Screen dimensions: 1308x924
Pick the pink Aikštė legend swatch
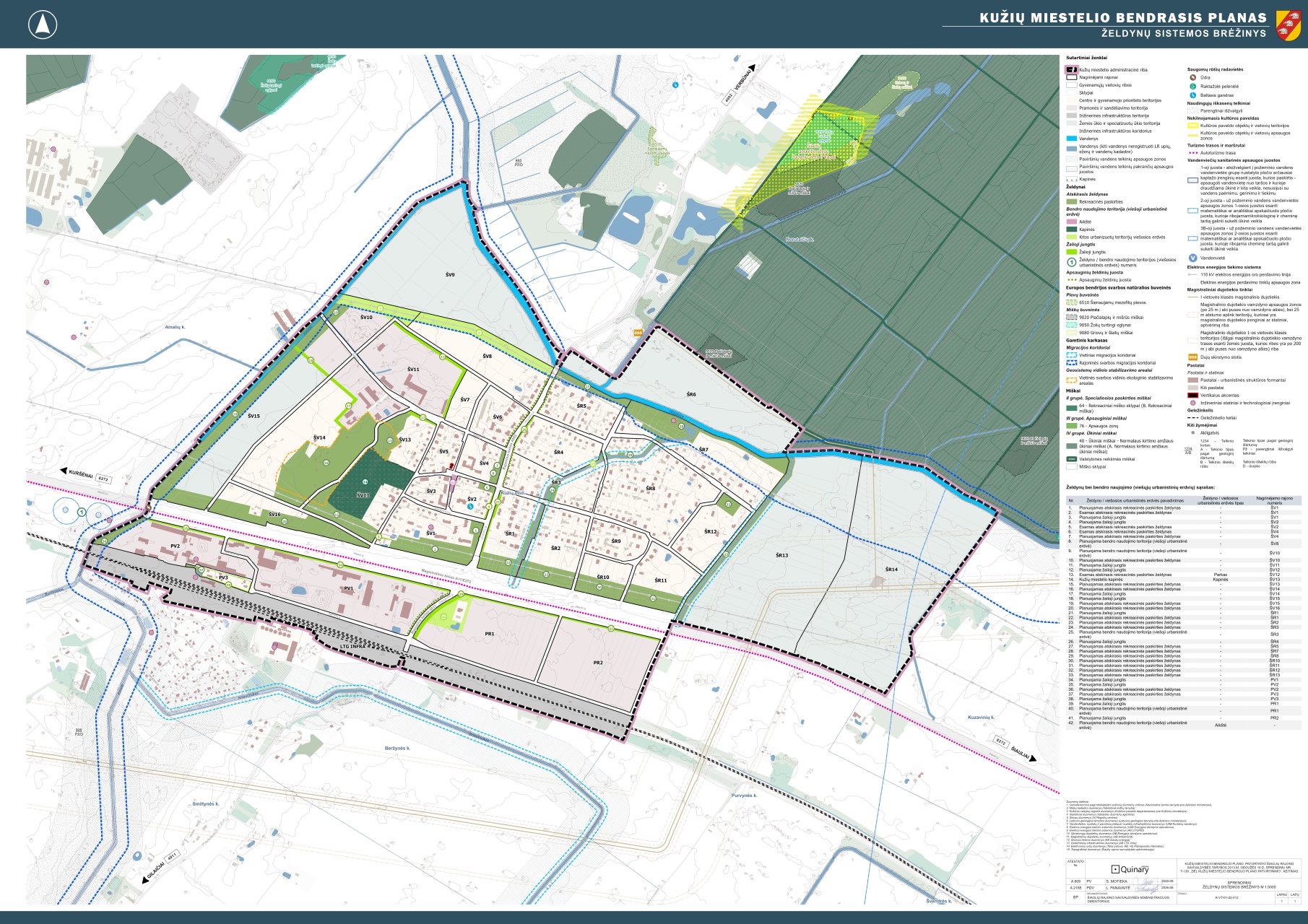[x=1072, y=222]
